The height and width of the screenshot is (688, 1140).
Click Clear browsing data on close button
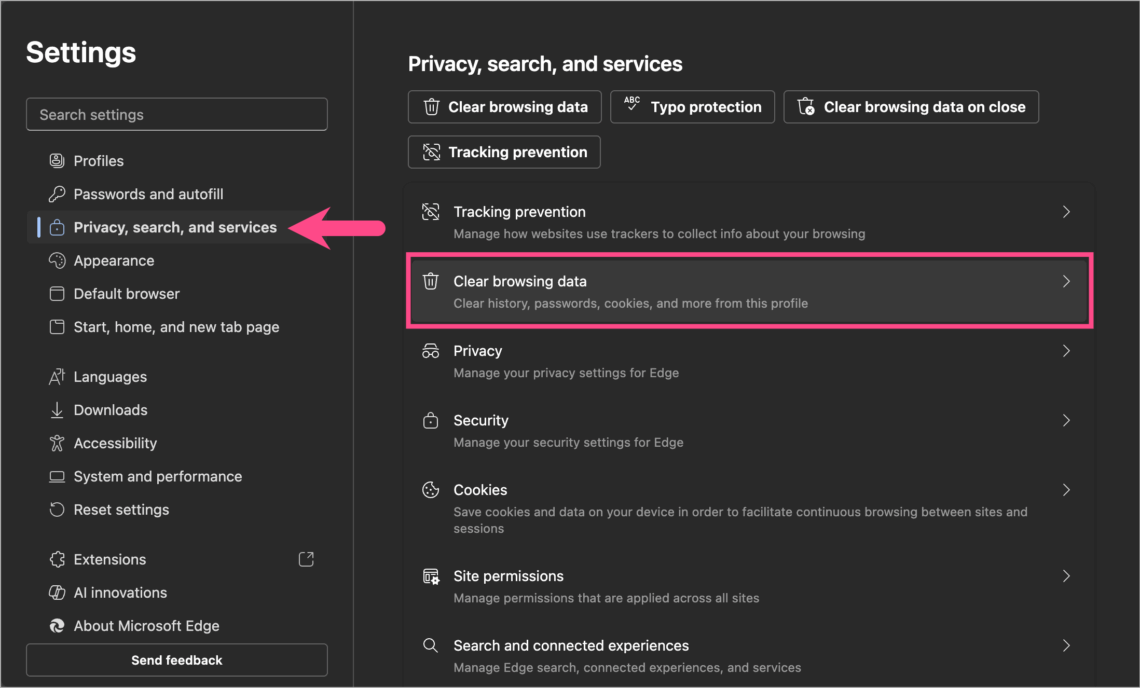911,106
